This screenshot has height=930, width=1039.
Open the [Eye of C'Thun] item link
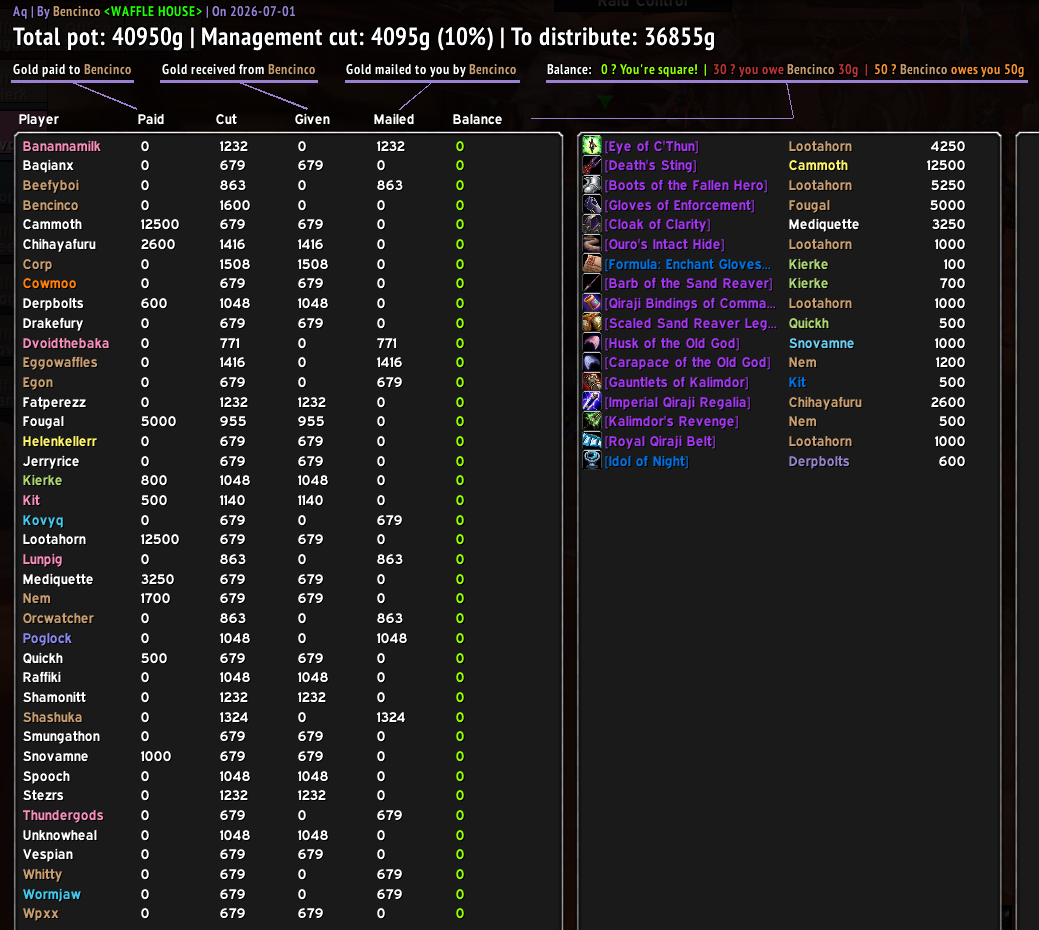[x=651, y=146]
